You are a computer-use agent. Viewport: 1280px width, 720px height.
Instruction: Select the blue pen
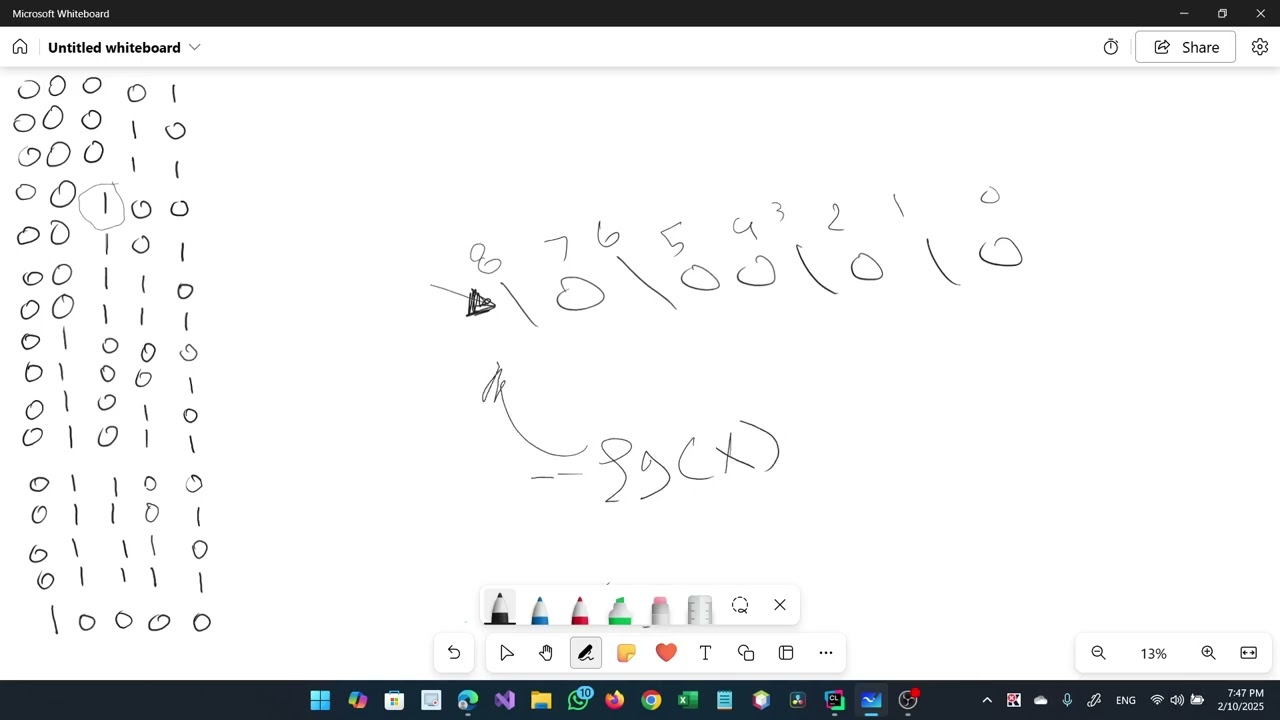tap(539, 609)
